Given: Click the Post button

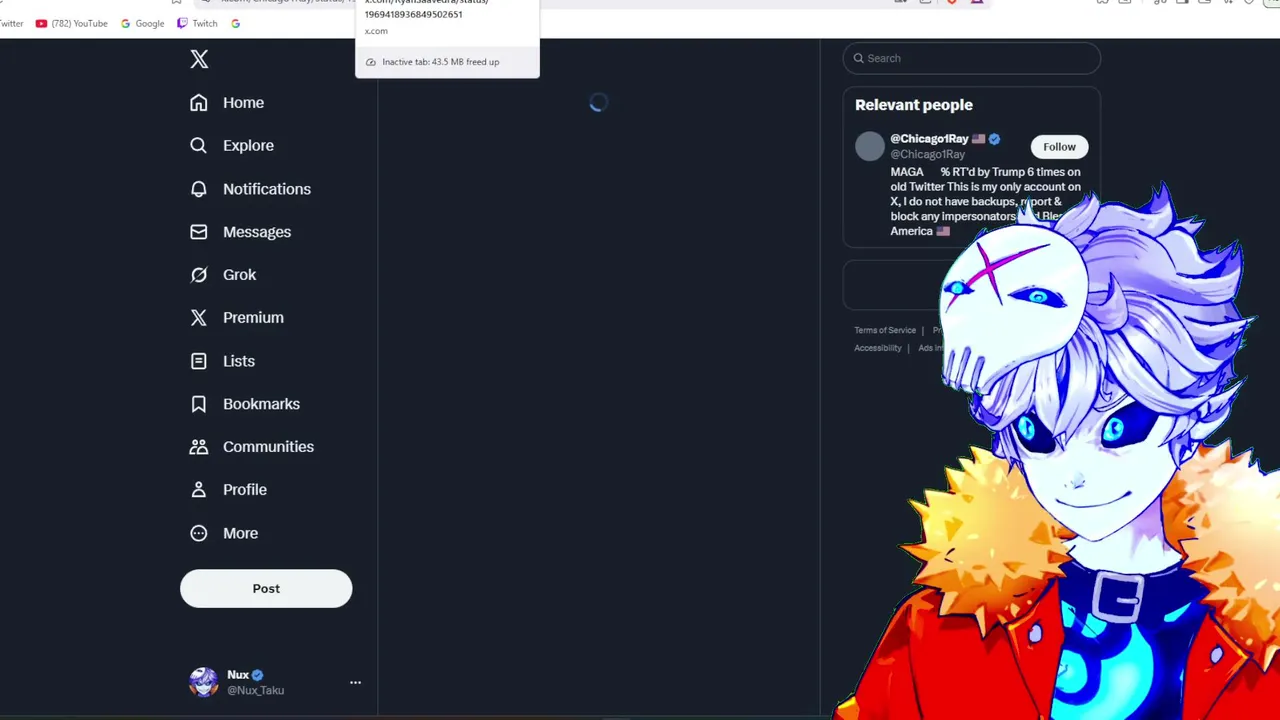Looking at the screenshot, I should [x=266, y=588].
